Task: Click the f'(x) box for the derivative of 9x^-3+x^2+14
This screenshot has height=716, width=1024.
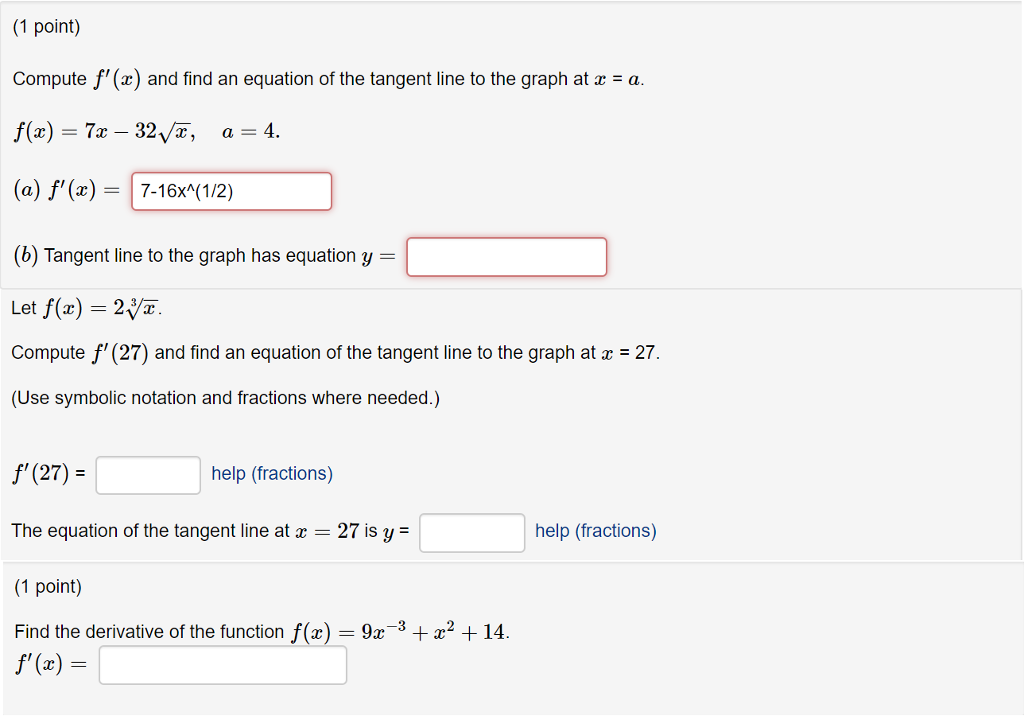Action: click(x=222, y=664)
